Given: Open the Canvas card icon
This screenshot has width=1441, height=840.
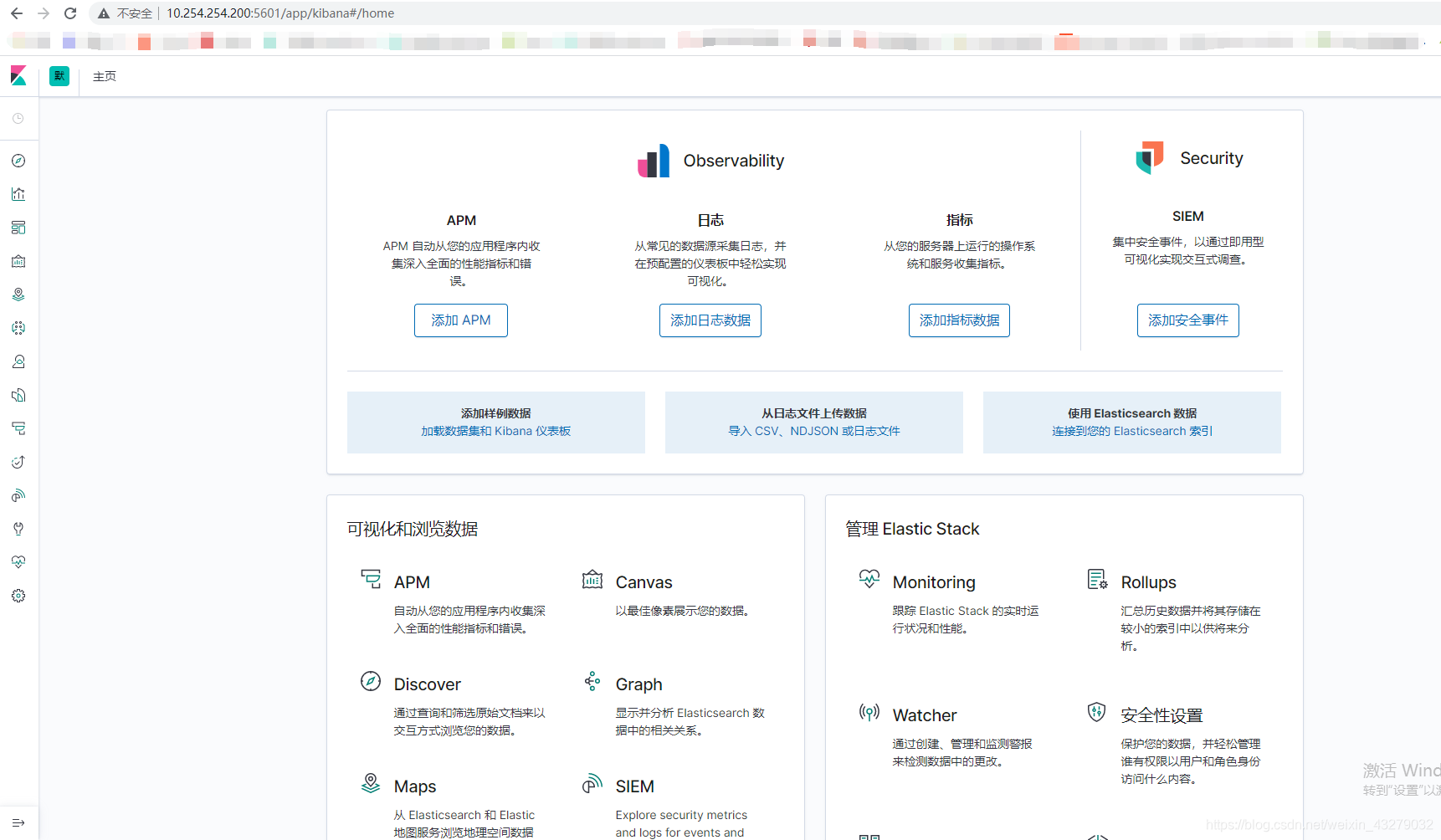Looking at the screenshot, I should (592, 579).
